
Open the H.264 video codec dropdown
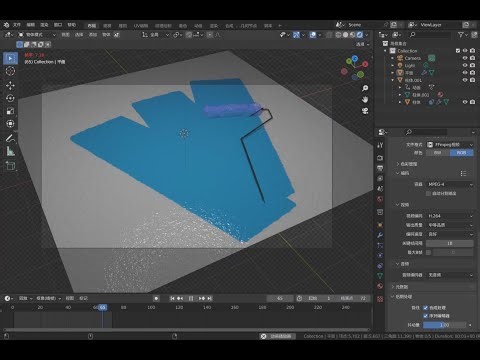pyautogui.click(x=450, y=216)
